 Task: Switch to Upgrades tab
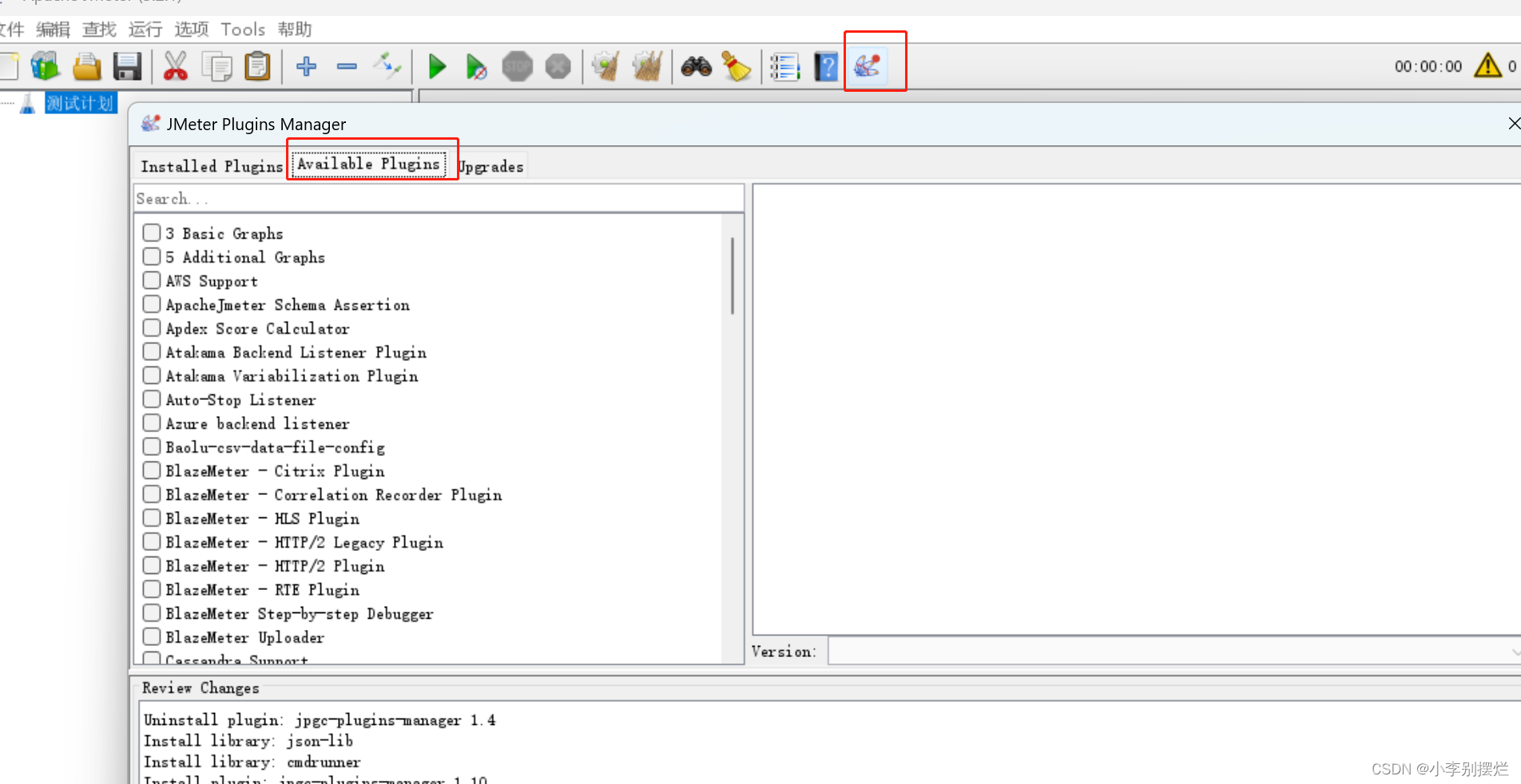tap(490, 166)
